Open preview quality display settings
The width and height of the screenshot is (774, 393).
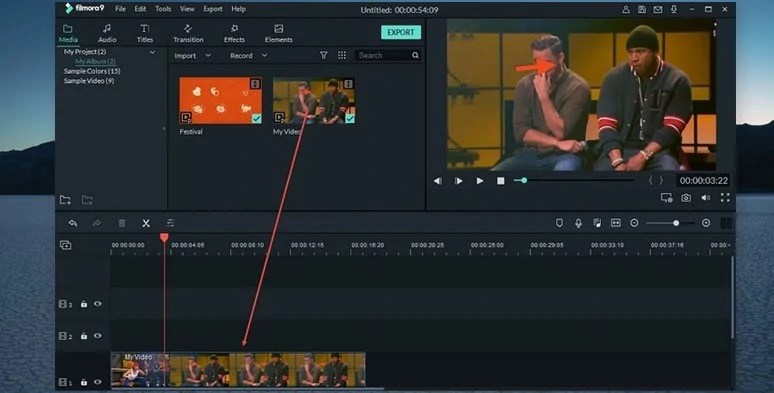pos(666,198)
